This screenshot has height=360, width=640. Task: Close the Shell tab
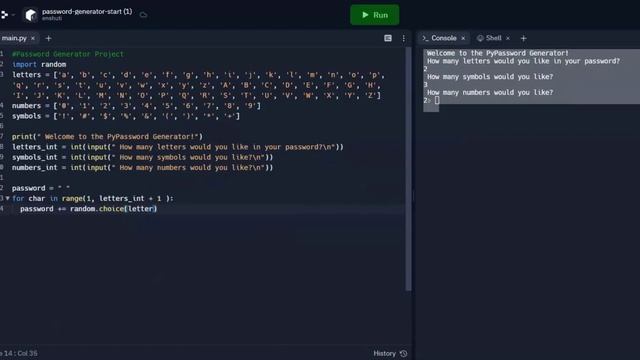(x=508, y=38)
